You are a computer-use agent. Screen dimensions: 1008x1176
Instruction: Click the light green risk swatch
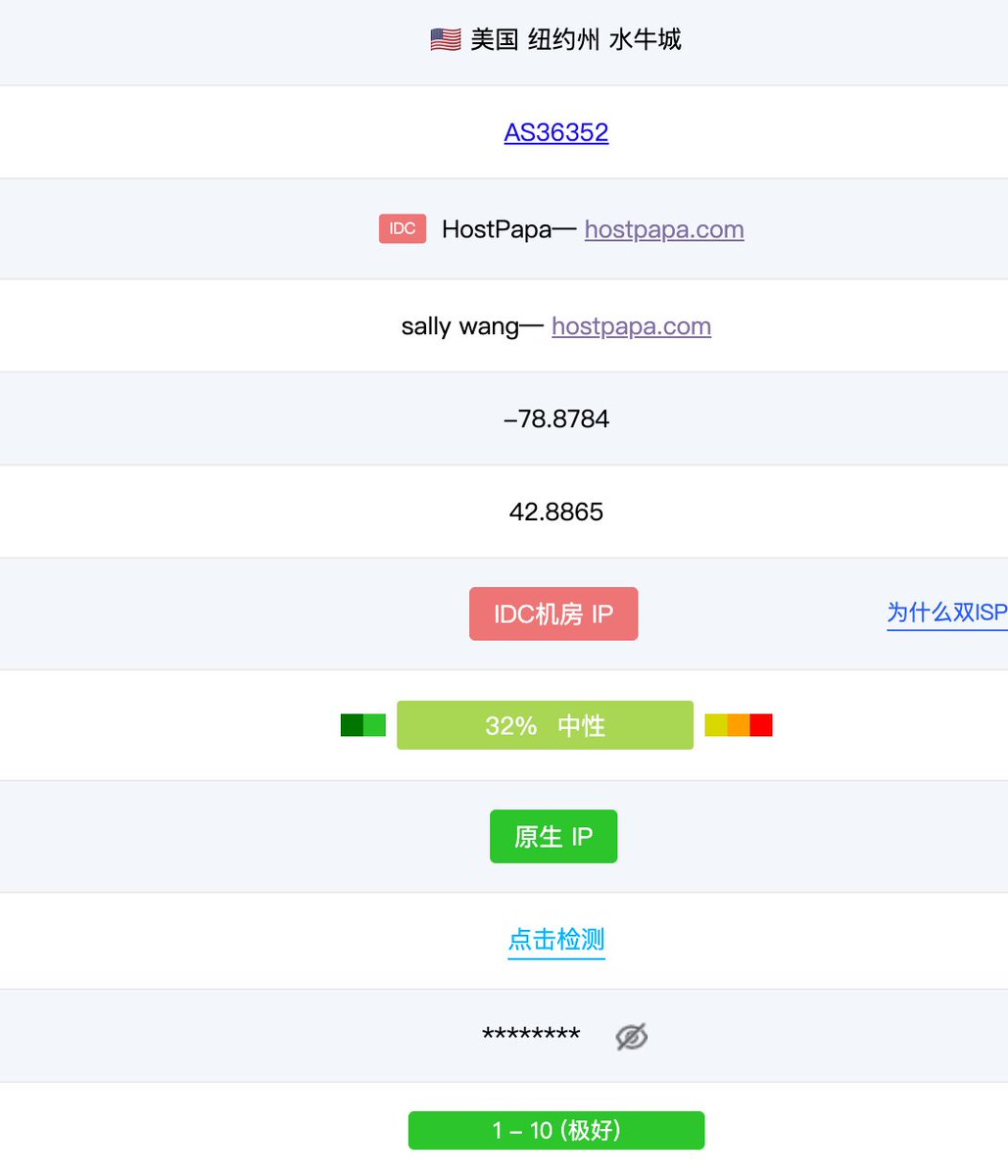[374, 725]
